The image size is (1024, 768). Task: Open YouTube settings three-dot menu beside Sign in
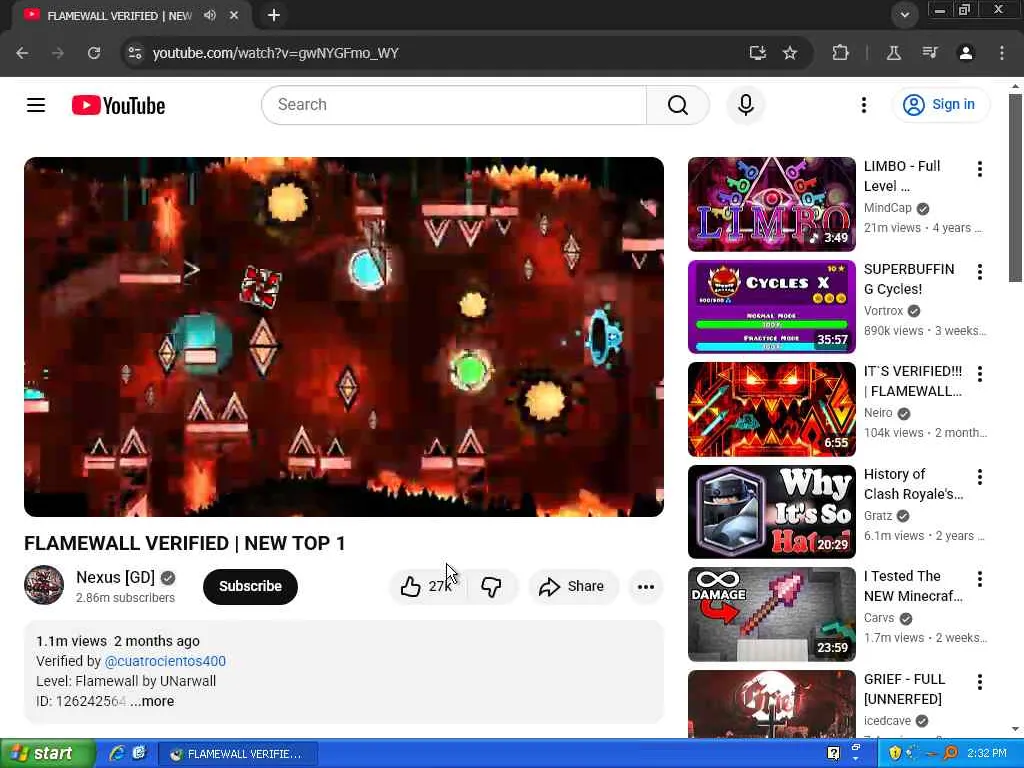click(863, 104)
